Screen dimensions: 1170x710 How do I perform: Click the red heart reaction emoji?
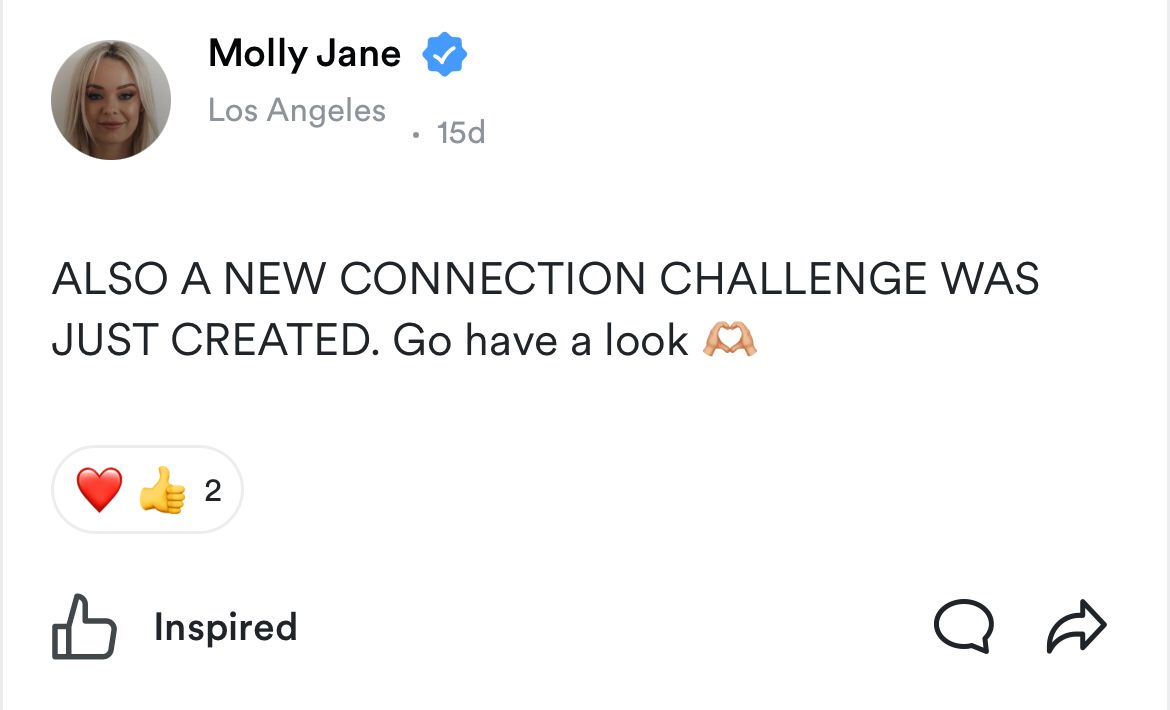pos(99,490)
